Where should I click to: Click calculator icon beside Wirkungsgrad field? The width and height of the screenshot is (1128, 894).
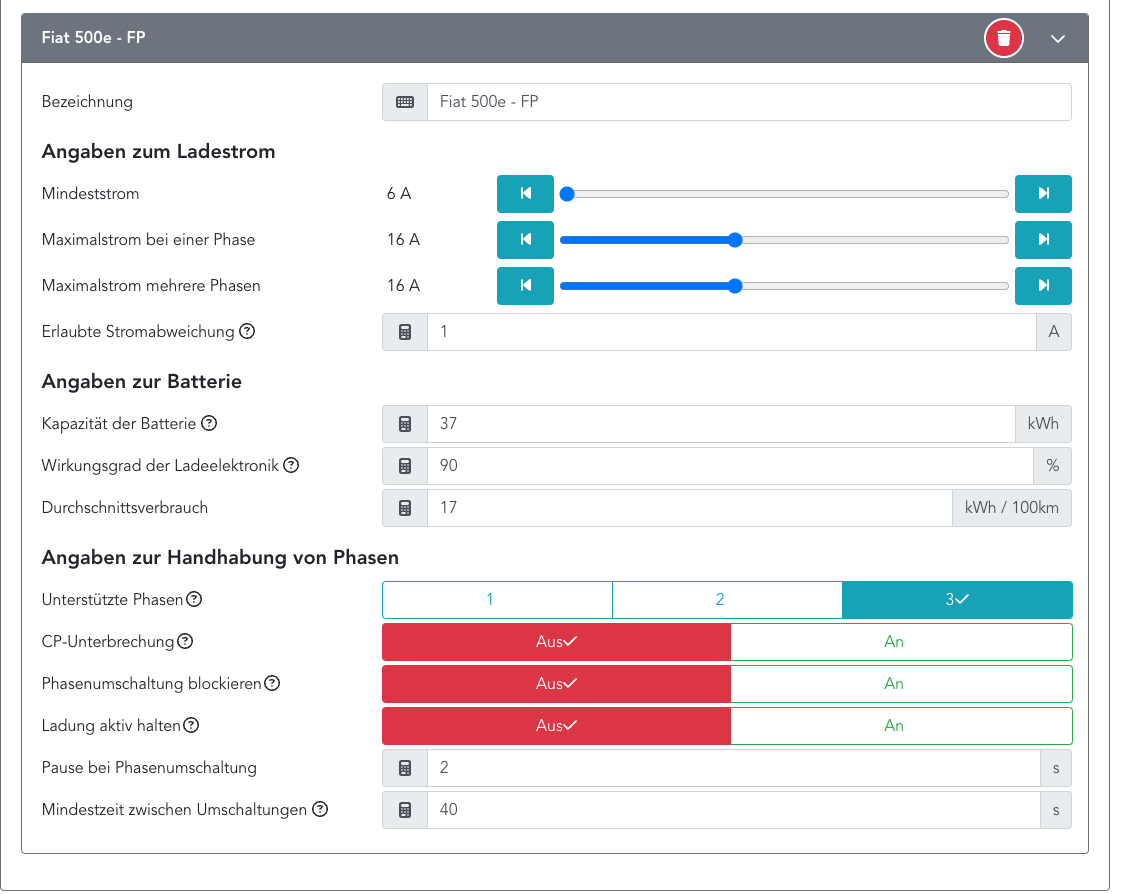[x=405, y=466]
